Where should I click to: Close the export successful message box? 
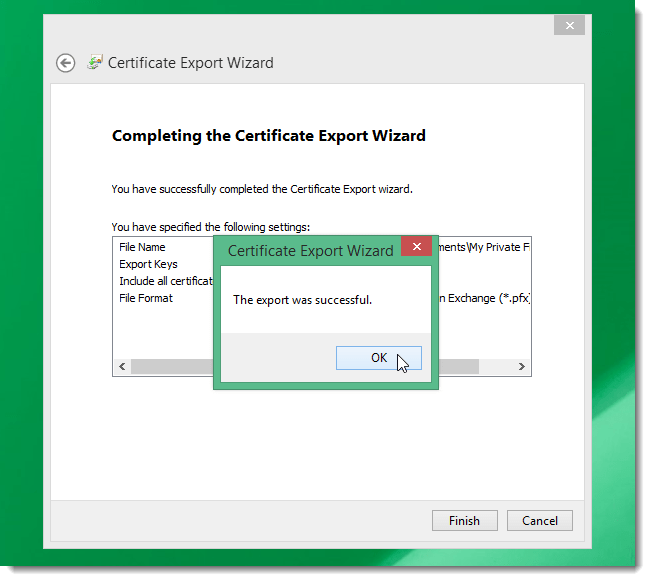click(417, 247)
